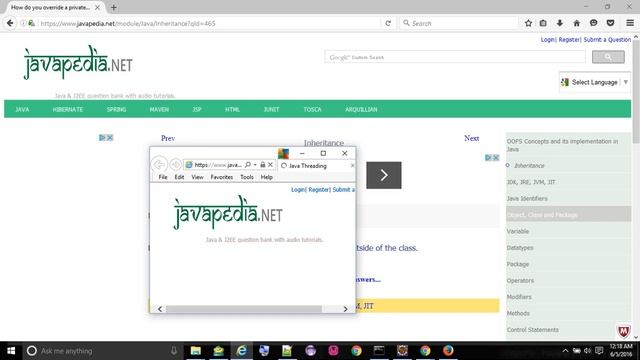This screenshot has height=360, width=640.
Task: Show hidden system tray icons
Action: pyautogui.click(x=565, y=351)
